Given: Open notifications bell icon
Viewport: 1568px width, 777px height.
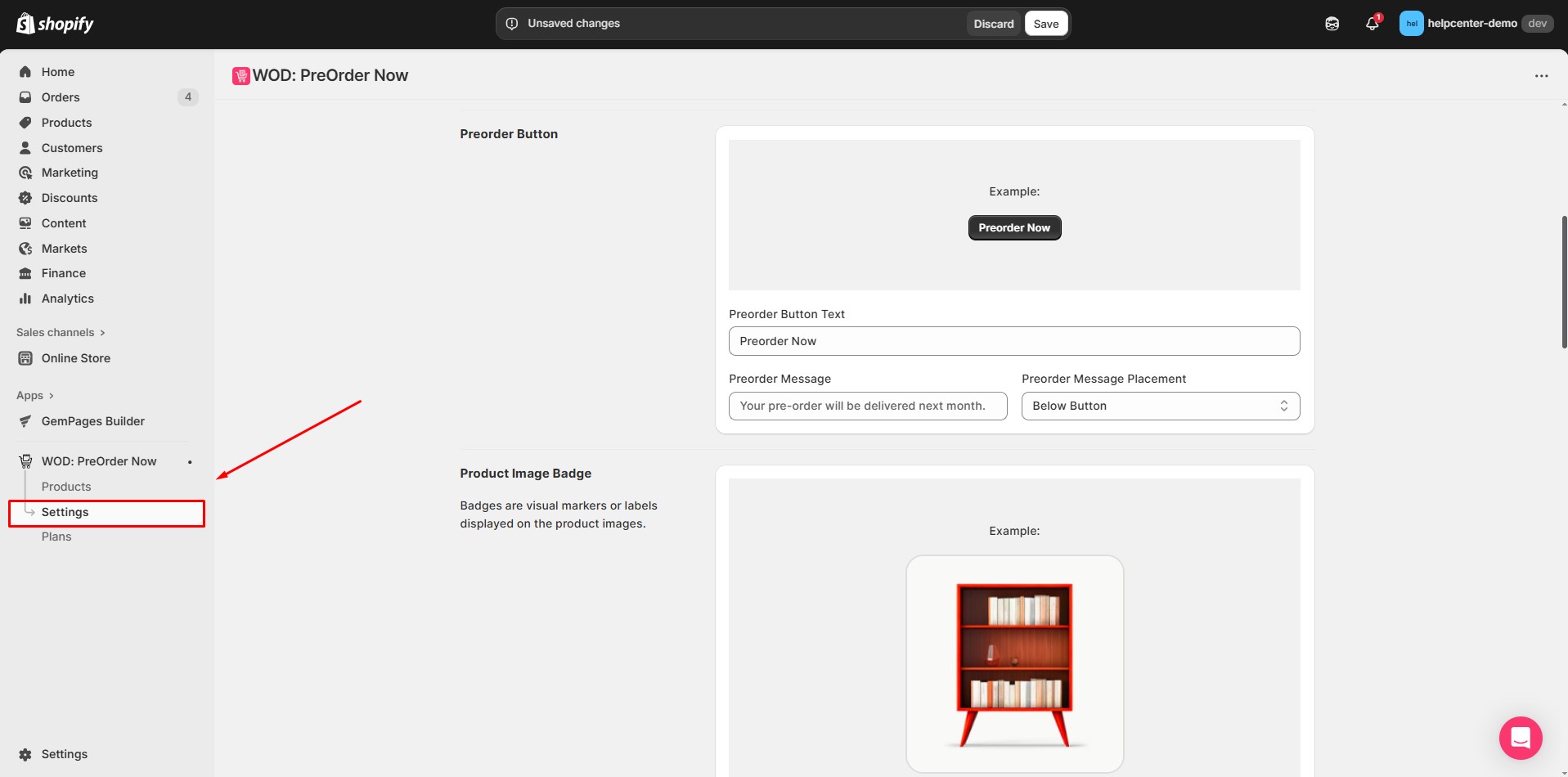Looking at the screenshot, I should tap(1373, 24).
